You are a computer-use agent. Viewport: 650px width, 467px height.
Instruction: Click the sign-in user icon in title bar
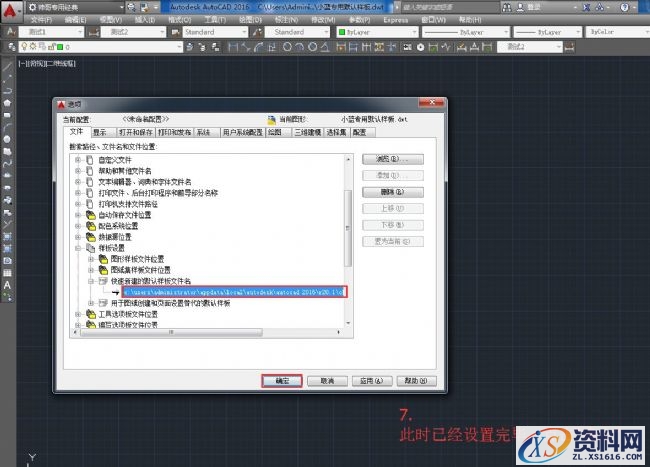520,7
